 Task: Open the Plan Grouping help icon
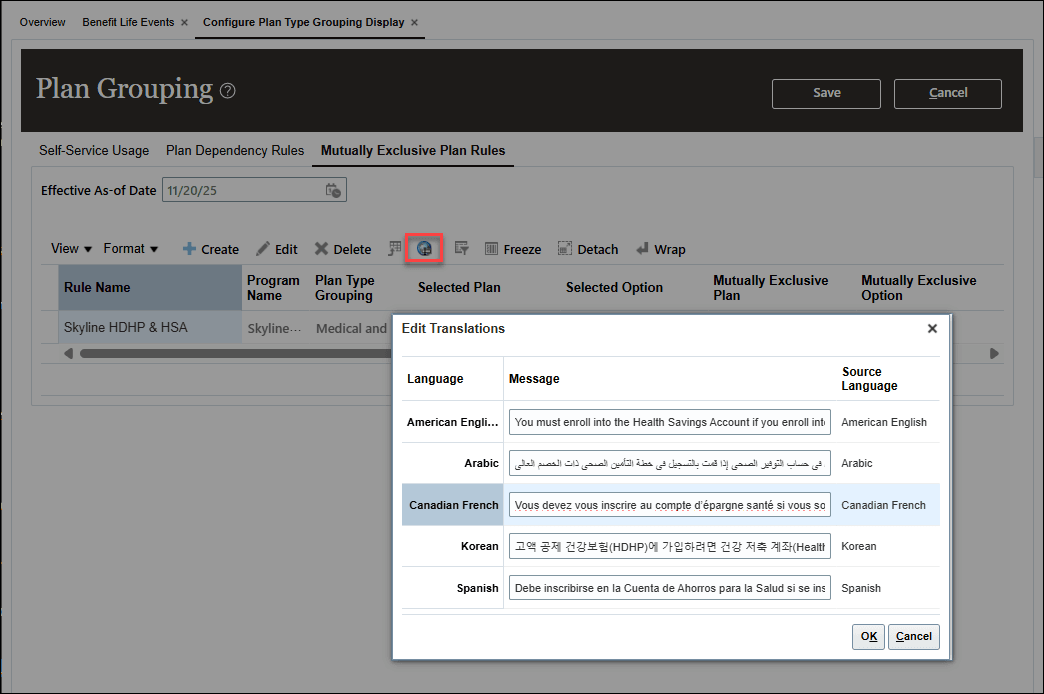tap(227, 90)
